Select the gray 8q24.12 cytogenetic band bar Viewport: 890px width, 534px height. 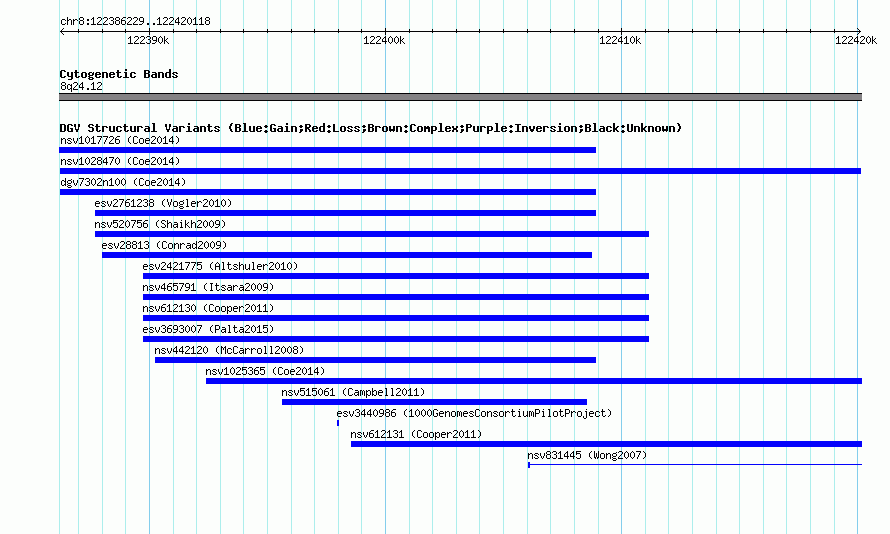click(460, 97)
